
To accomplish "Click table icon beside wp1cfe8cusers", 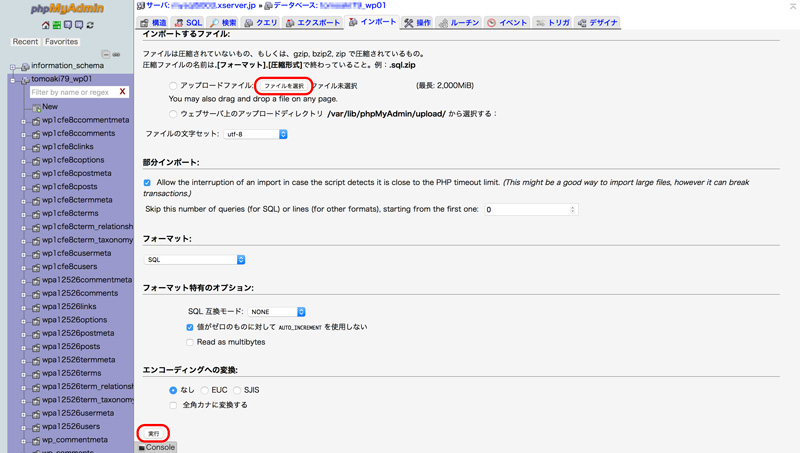I will tap(36, 267).
